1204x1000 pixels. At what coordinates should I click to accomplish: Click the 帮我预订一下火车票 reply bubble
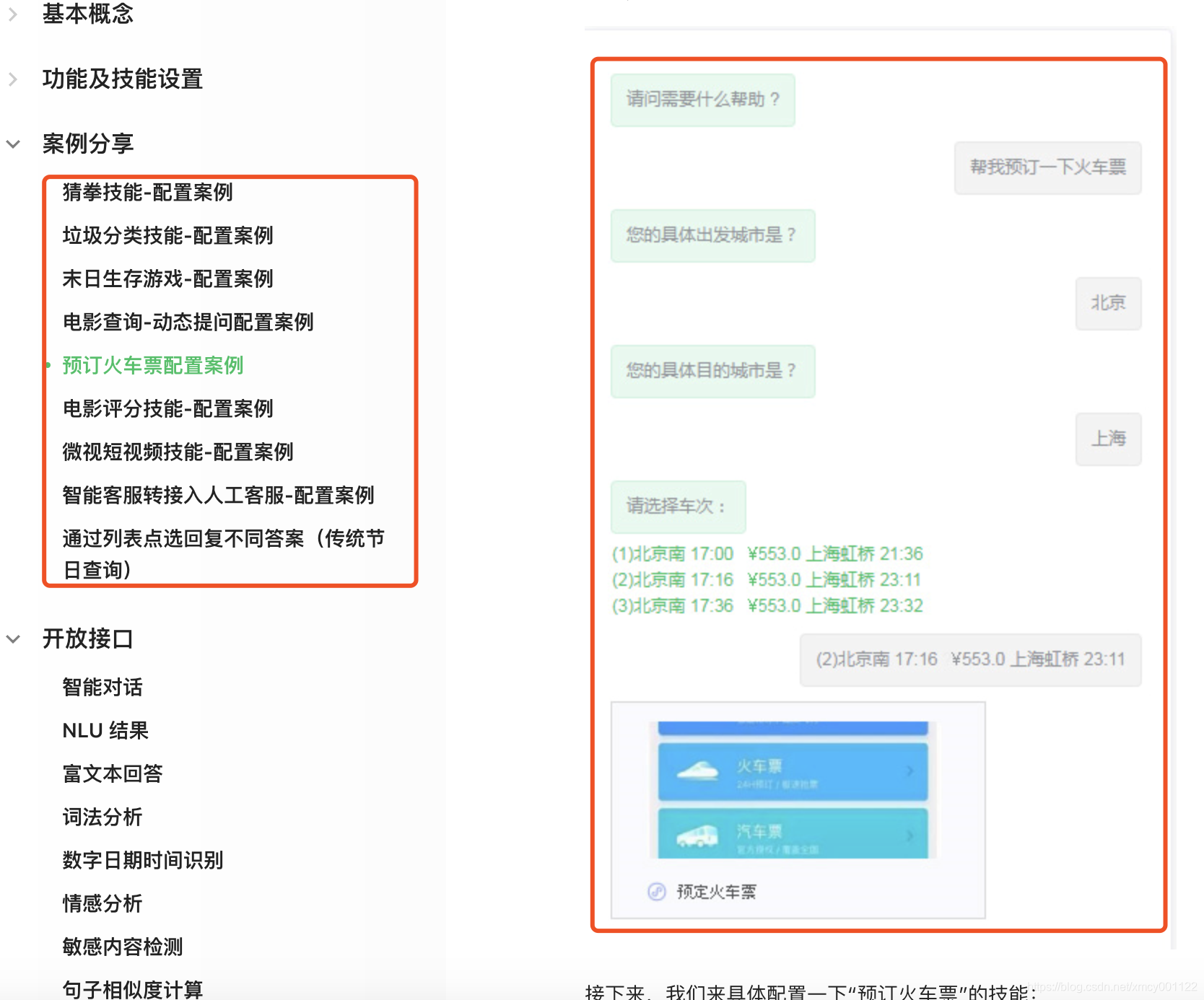coord(1047,167)
